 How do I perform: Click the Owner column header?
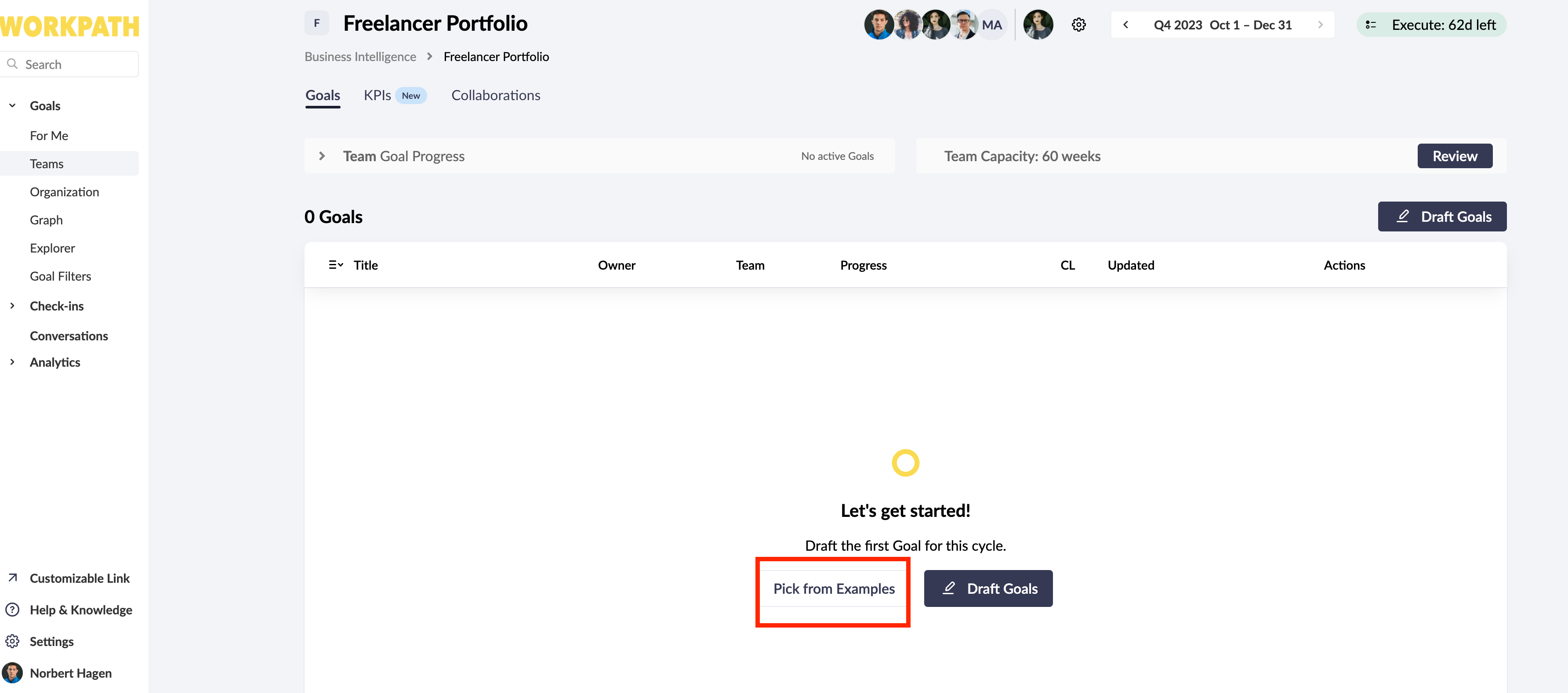tap(617, 265)
